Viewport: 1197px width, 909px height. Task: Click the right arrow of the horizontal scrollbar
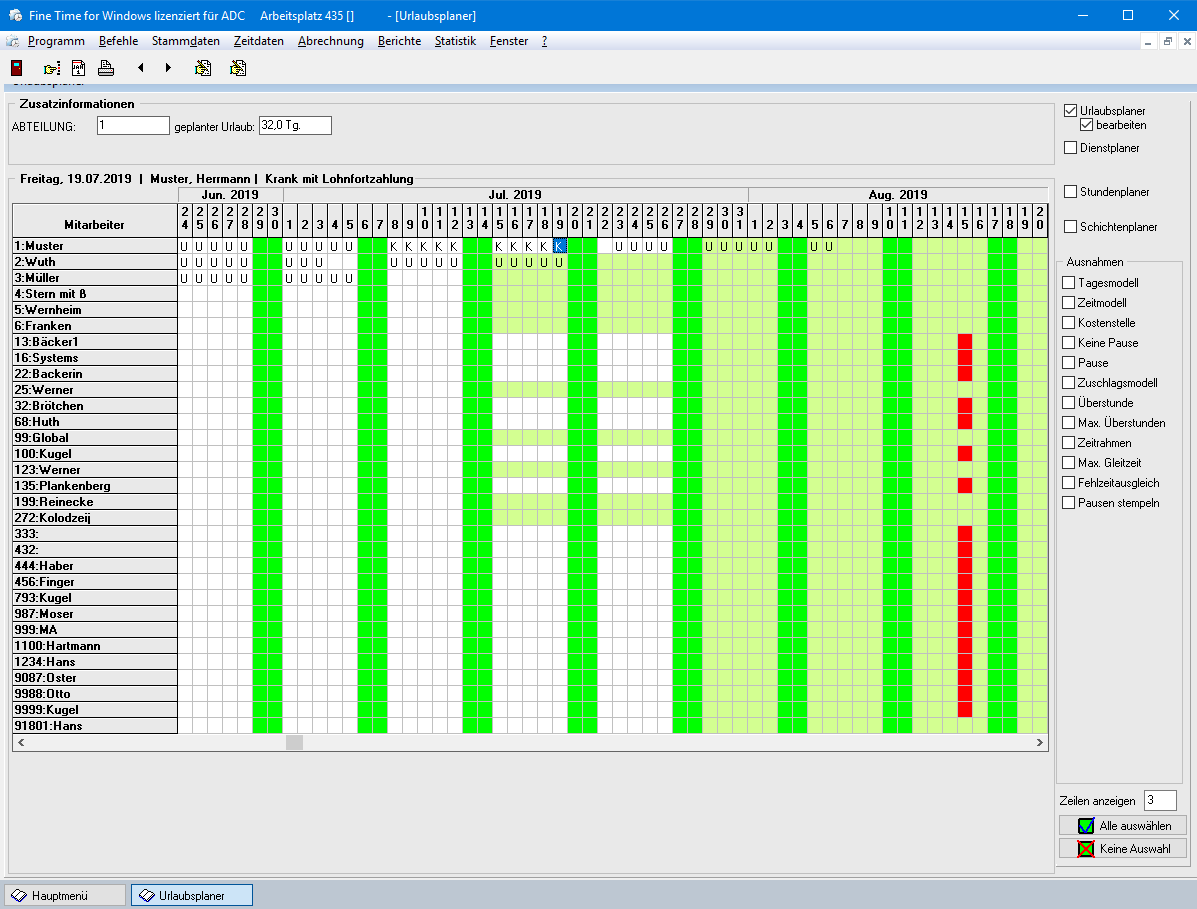1040,743
